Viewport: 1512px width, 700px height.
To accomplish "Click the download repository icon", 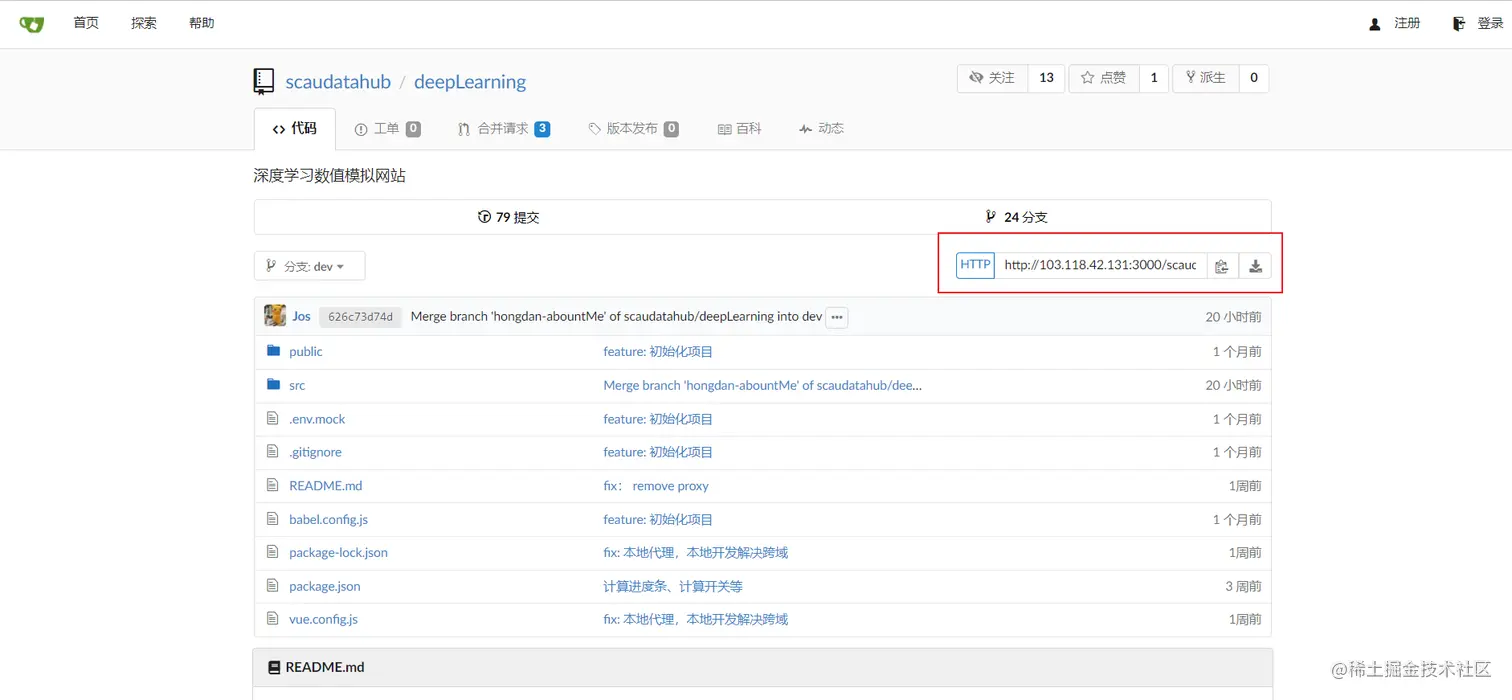I will pos(1255,265).
